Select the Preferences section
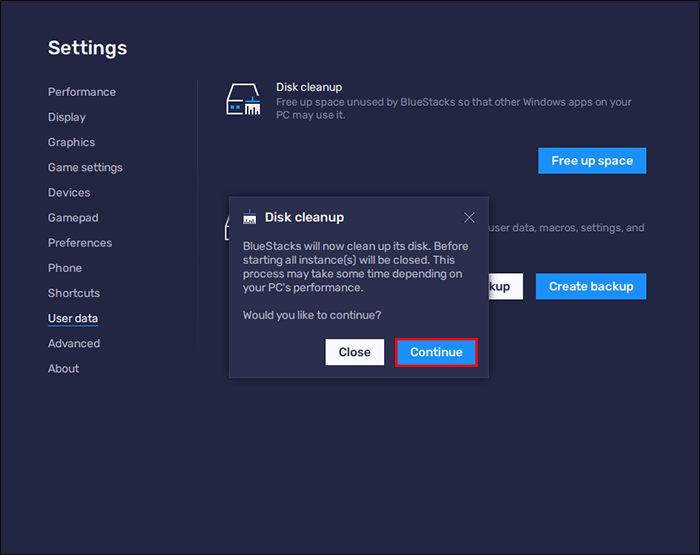This screenshot has width=700, height=555. coord(80,243)
